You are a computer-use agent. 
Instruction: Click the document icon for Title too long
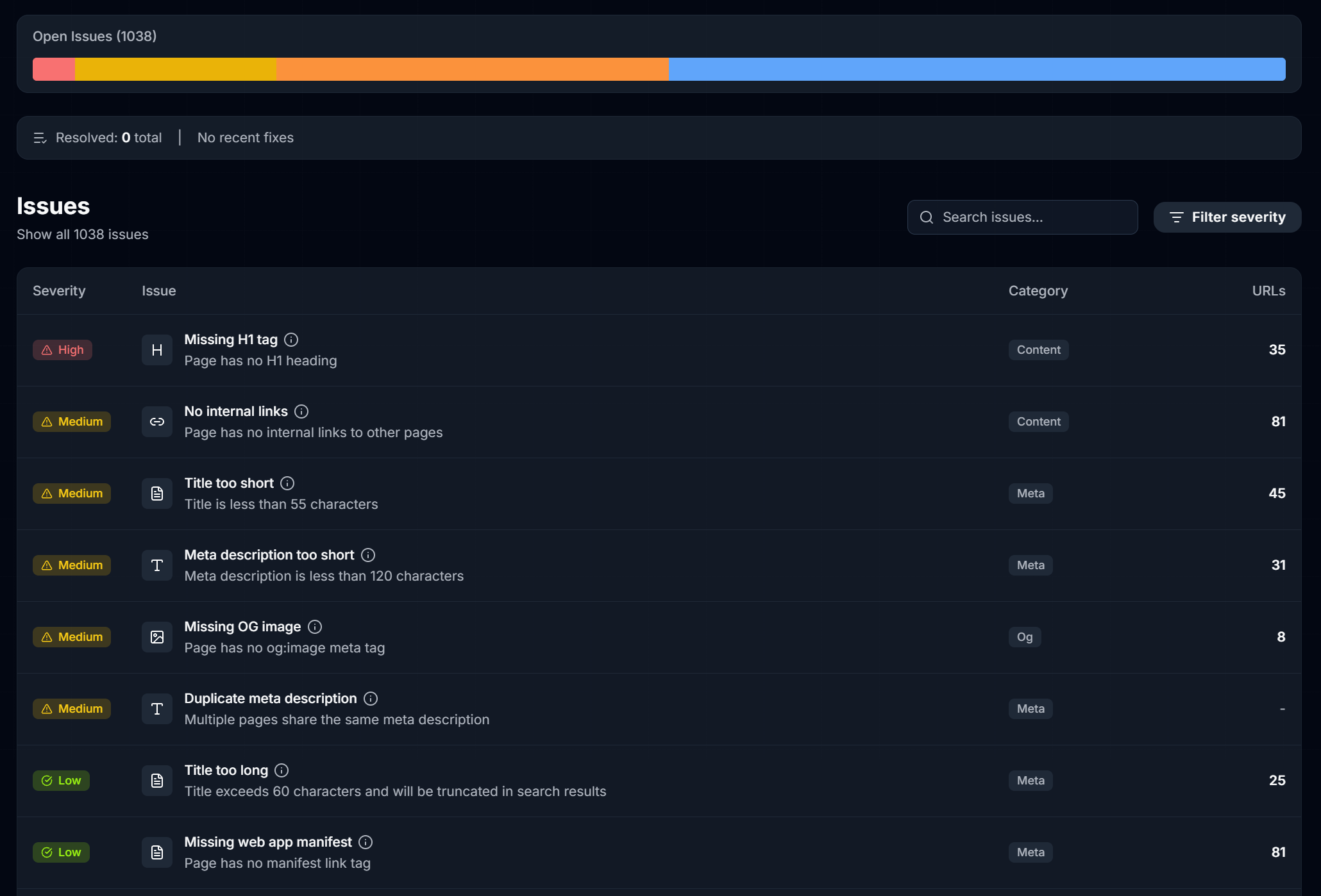[x=157, y=781]
